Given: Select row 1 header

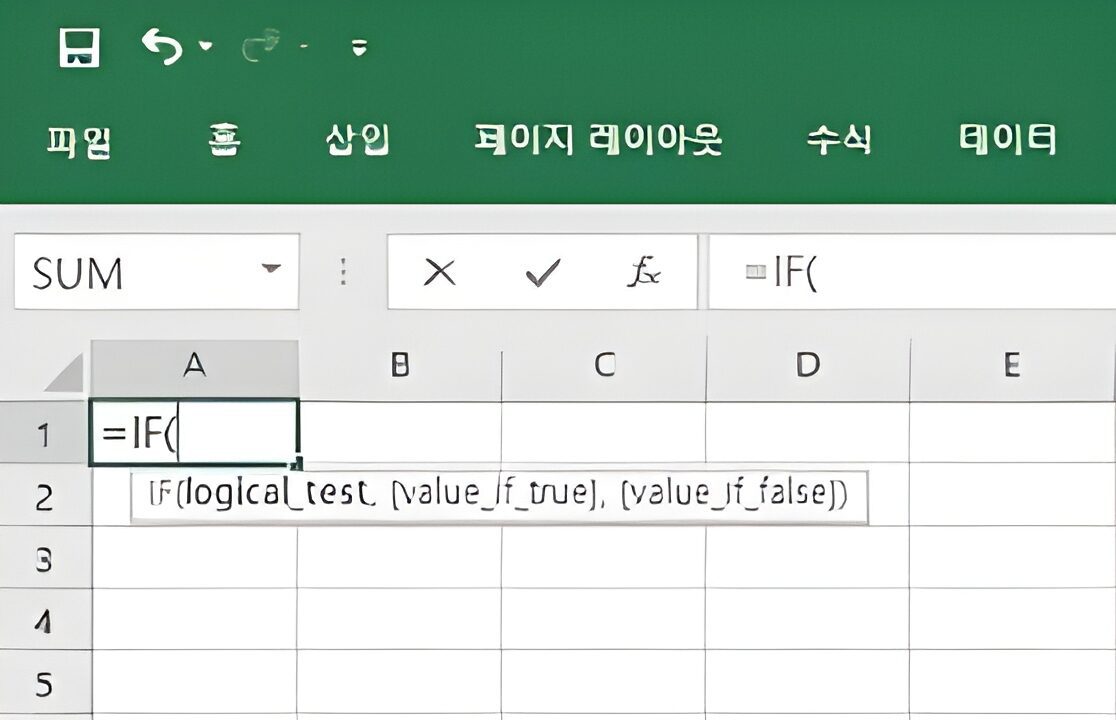Looking at the screenshot, I should click(45, 433).
